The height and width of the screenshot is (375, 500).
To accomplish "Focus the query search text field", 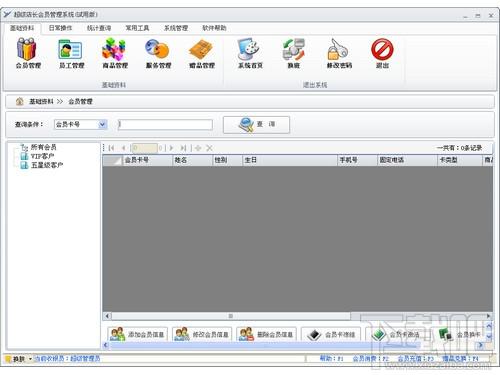I will [x=165, y=124].
